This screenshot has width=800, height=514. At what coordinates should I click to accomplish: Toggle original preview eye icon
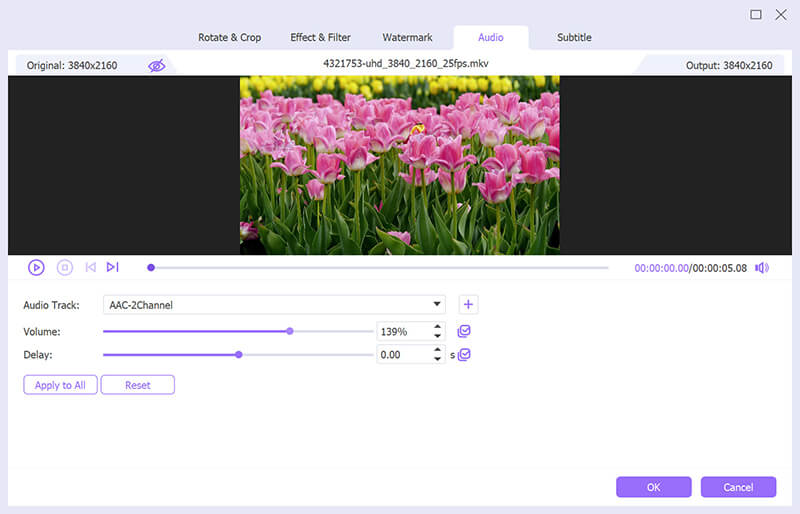pos(157,65)
